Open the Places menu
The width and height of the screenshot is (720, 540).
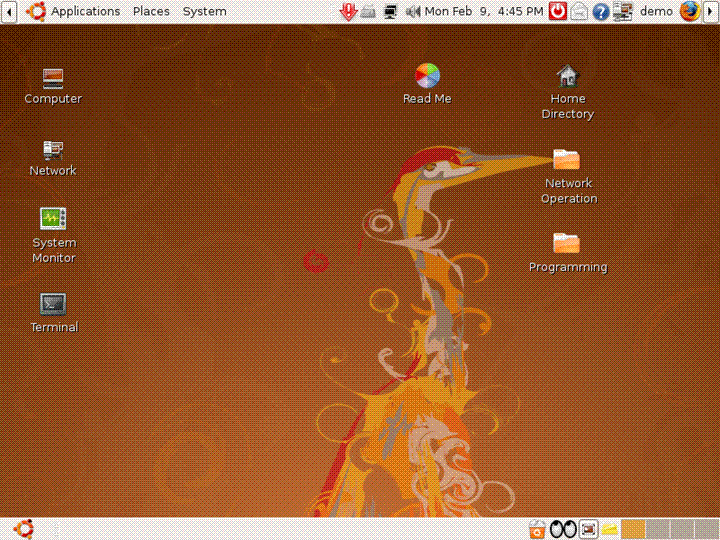(x=151, y=11)
